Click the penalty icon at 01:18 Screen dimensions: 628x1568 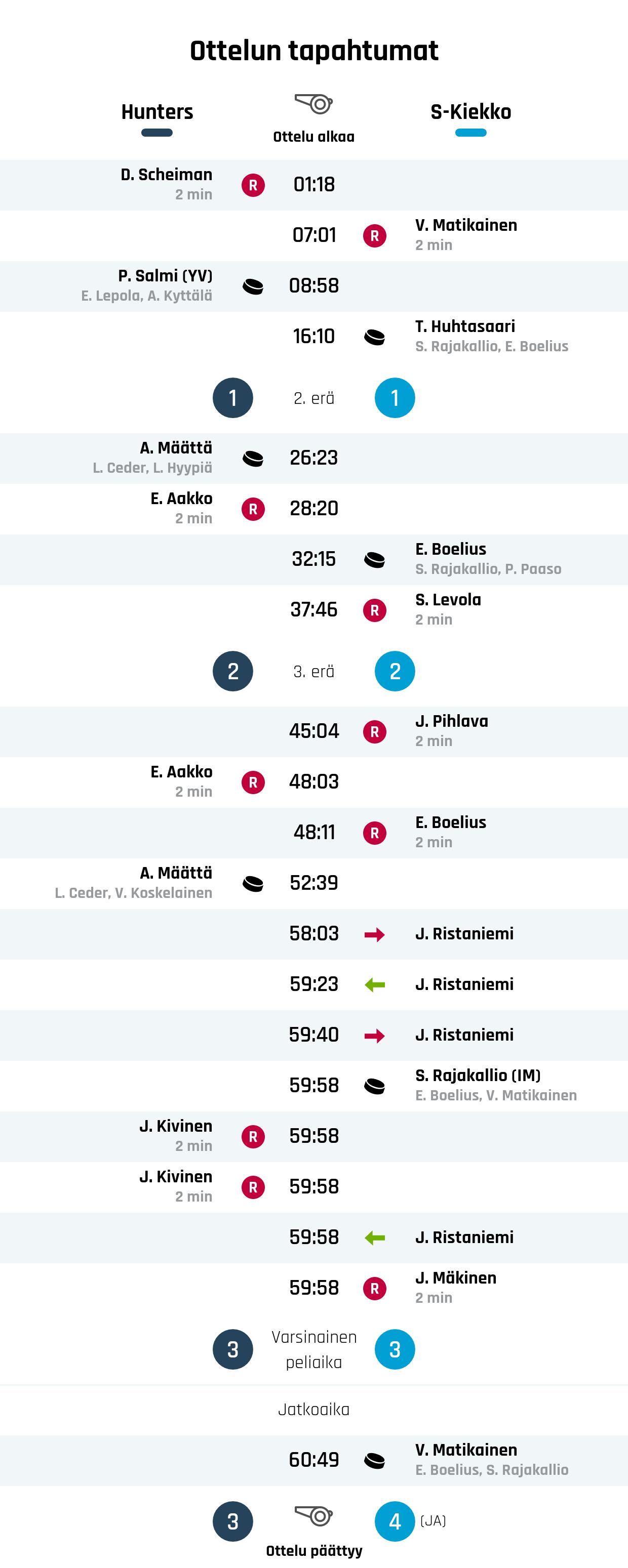(253, 184)
